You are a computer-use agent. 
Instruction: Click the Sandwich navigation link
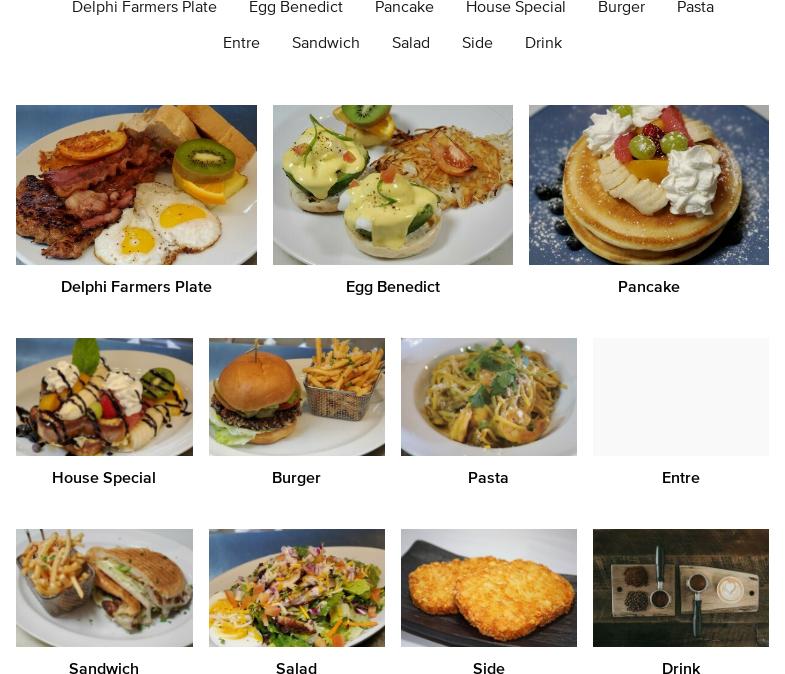pyautogui.click(x=326, y=43)
